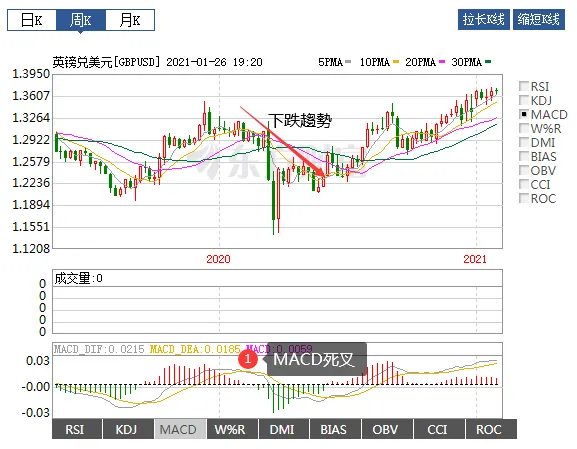The height and width of the screenshot is (449, 577).
Task: Open the BIAS tab in bottom bar
Action: [335, 429]
